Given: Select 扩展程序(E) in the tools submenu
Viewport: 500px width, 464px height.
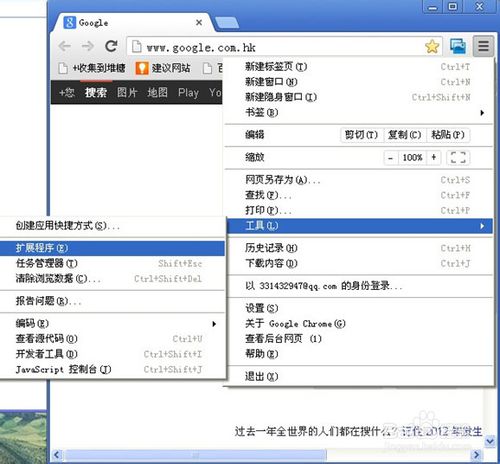Looking at the screenshot, I should [x=112, y=248].
